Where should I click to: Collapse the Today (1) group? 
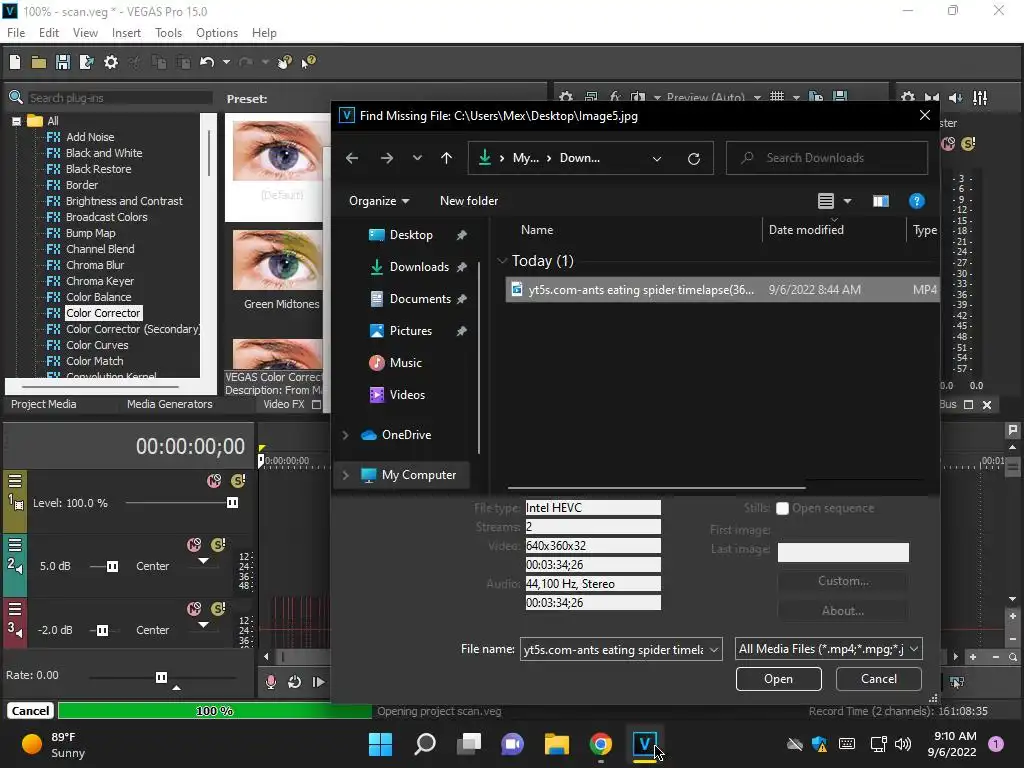[x=502, y=261]
